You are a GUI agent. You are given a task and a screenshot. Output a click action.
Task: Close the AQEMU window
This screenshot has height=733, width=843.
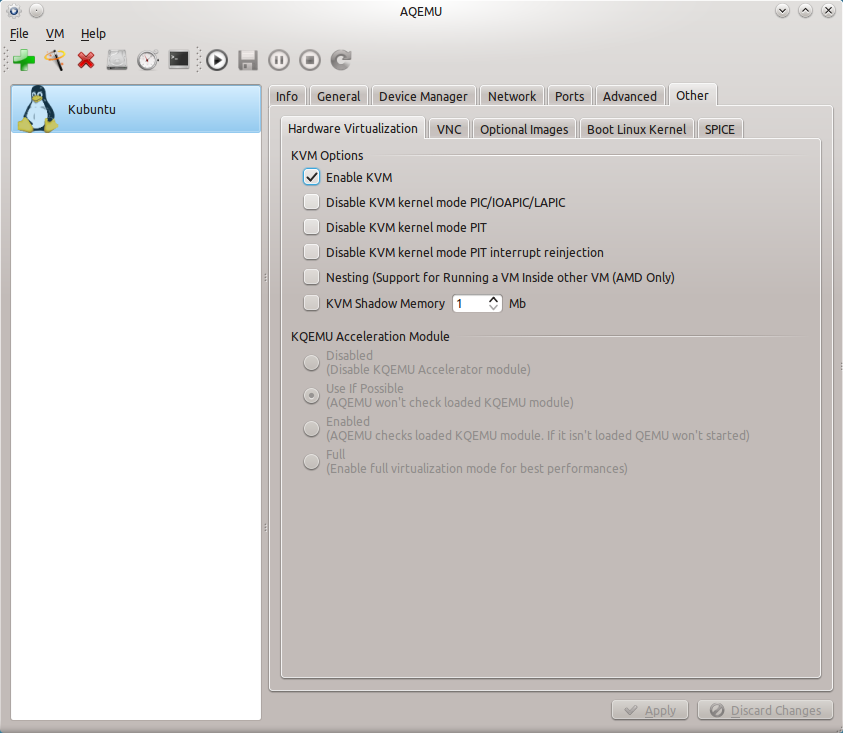point(828,10)
